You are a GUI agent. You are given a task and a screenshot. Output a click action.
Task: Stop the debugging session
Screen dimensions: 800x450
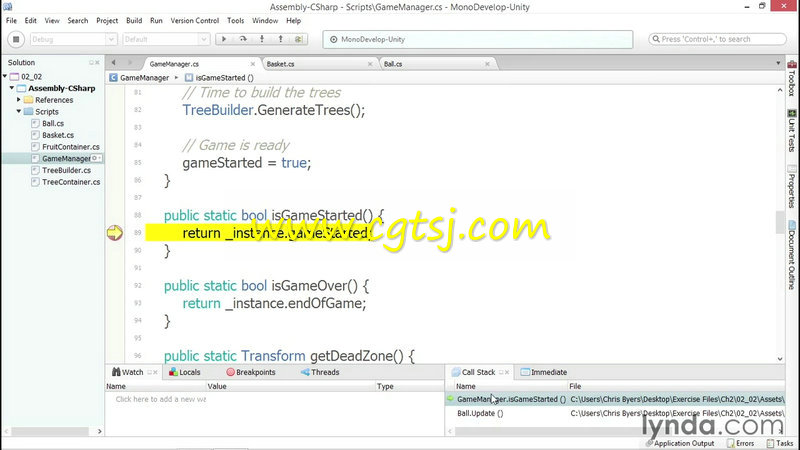pyautogui.click(x=16, y=39)
